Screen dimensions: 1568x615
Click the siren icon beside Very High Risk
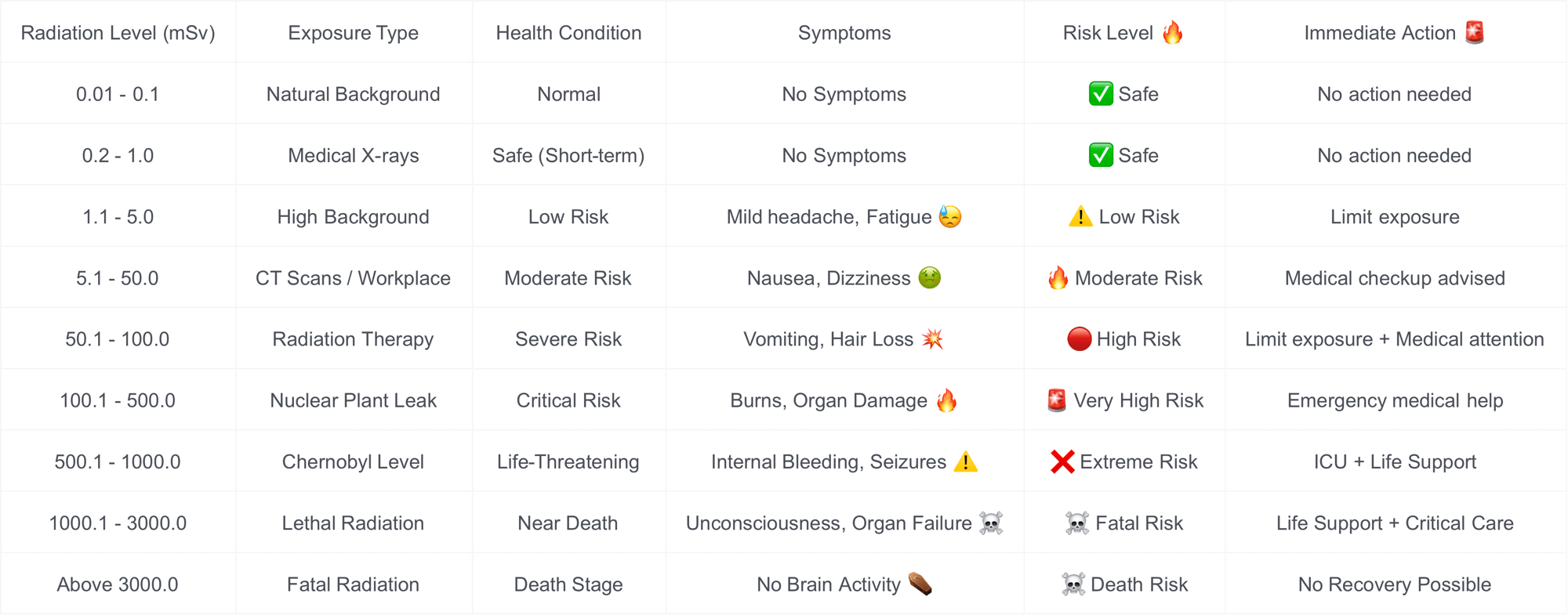click(1057, 400)
